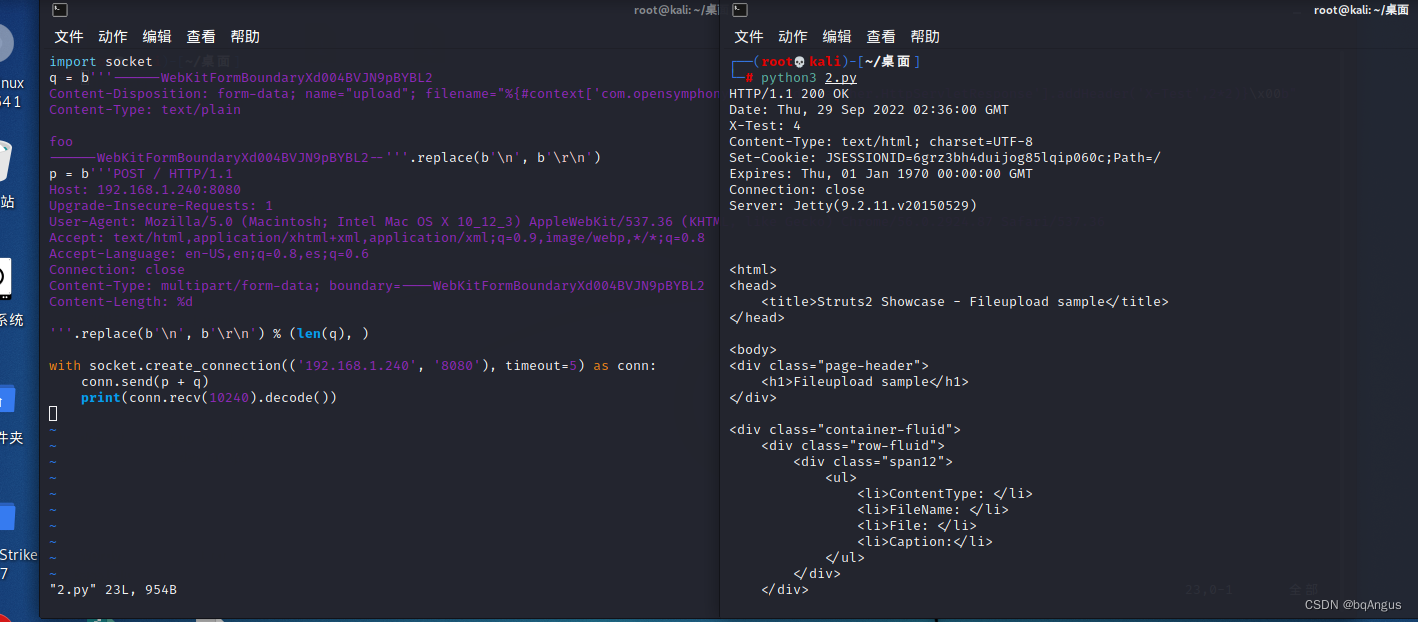The height and width of the screenshot is (622, 1418).
Task: Click the 'POST / HTTP/1.1' code line
Action: [x=141, y=174]
